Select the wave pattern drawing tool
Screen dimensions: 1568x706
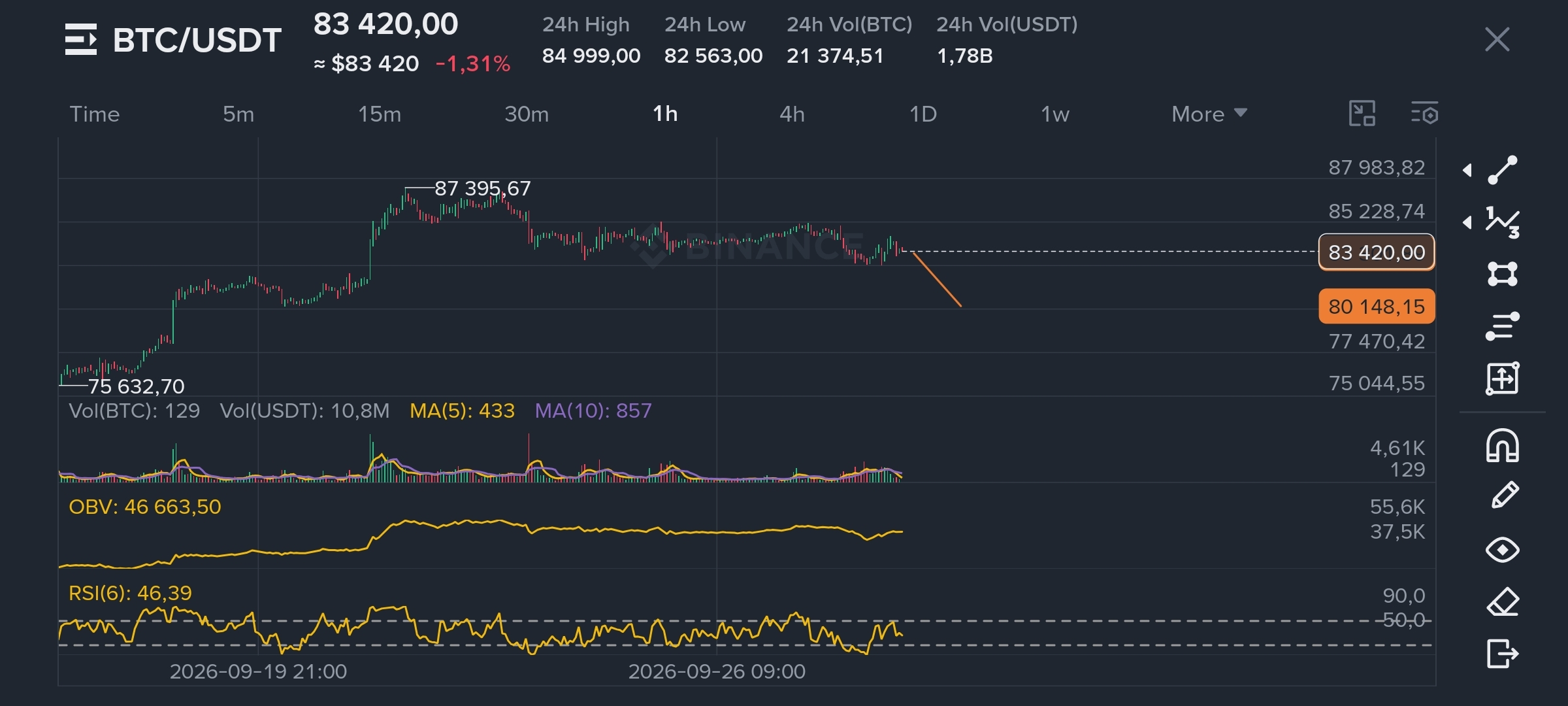click(x=1502, y=222)
